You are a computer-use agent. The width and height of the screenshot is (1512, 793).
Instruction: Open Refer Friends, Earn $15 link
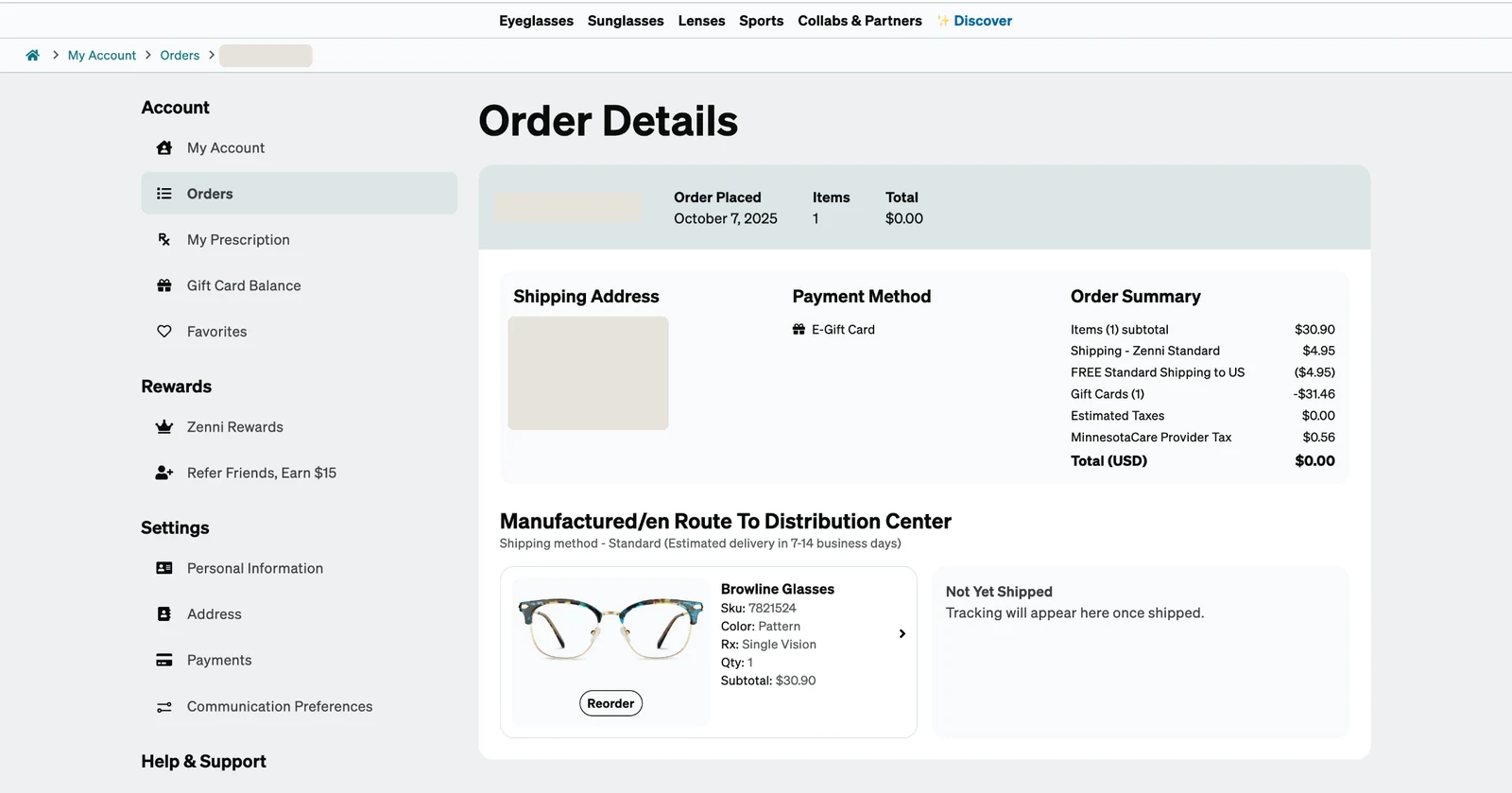coord(262,473)
